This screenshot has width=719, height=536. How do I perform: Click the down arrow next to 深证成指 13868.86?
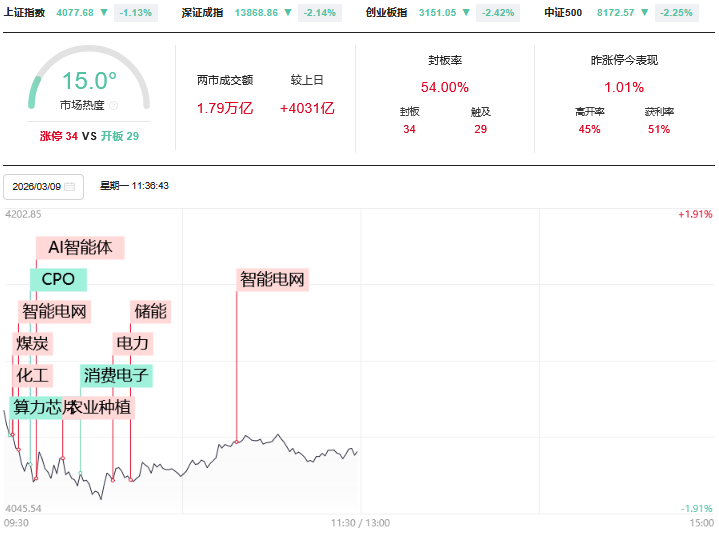pos(288,13)
